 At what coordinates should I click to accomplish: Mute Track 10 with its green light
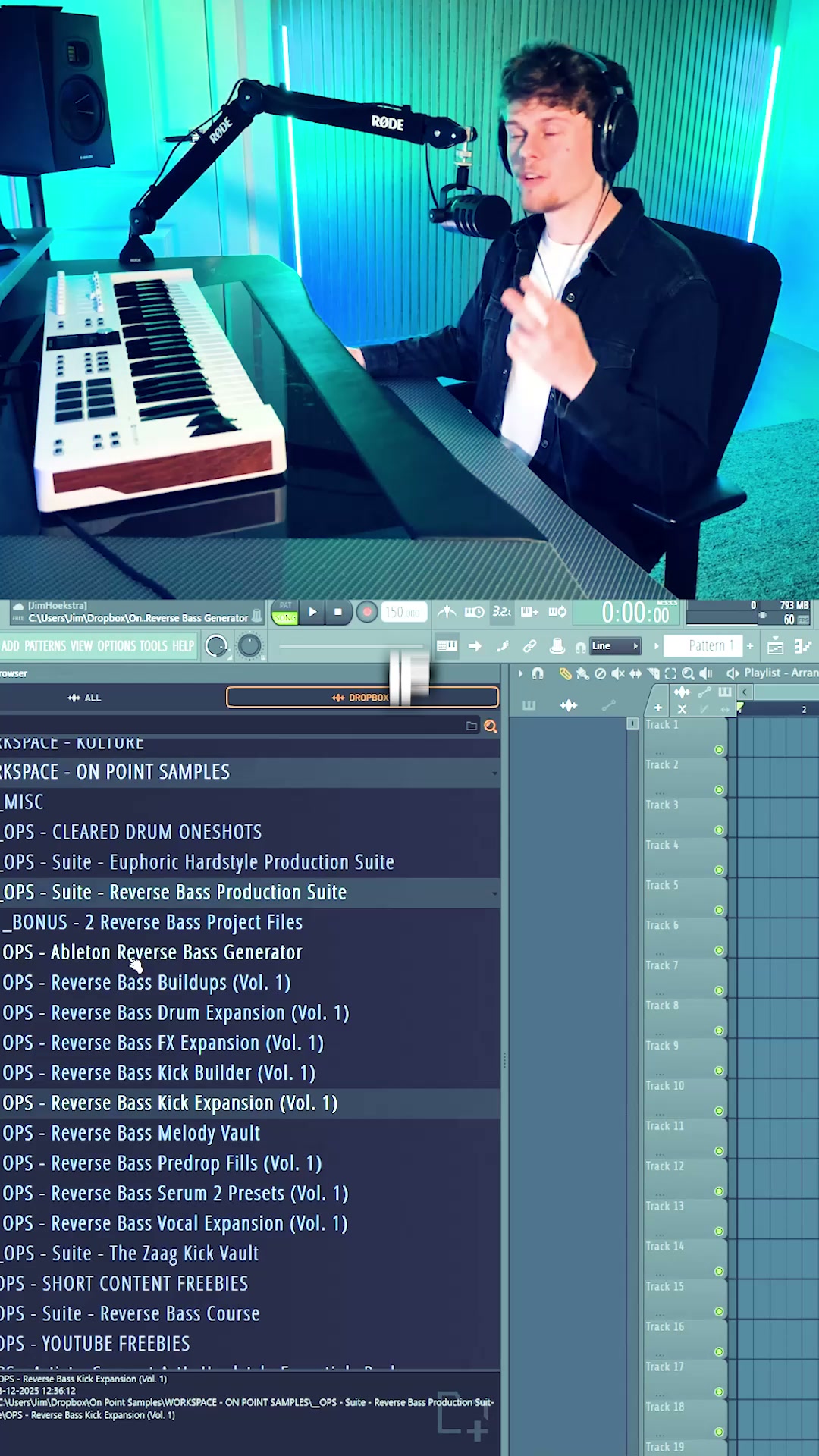tap(719, 1112)
